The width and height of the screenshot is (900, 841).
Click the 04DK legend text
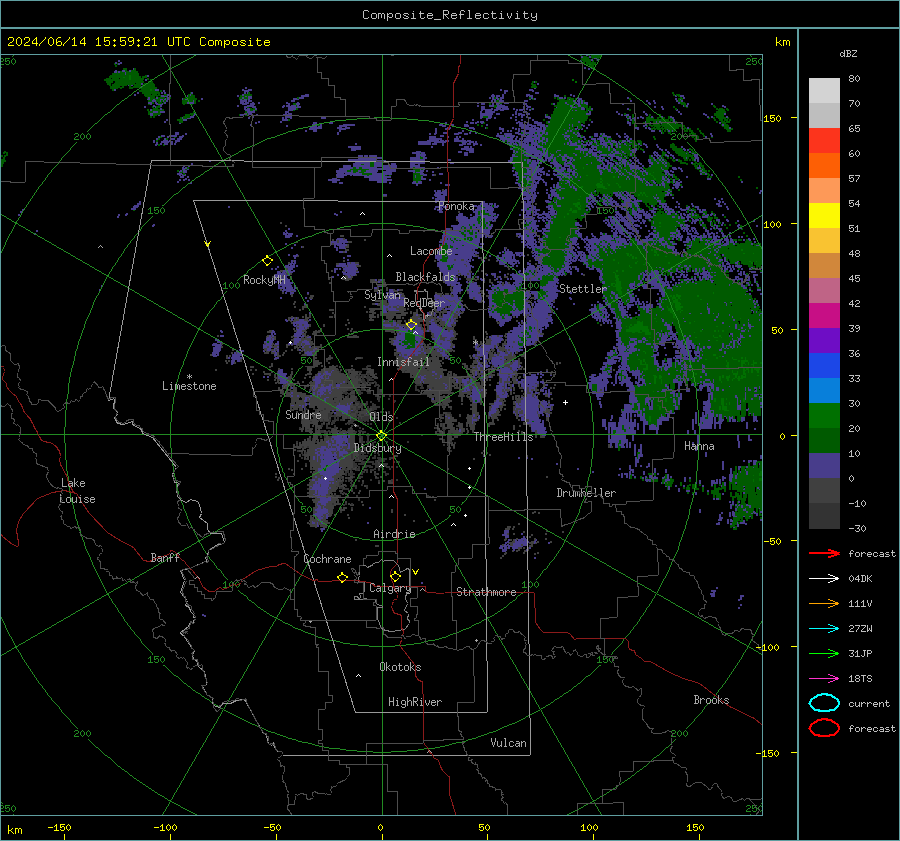(x=860, y=579)
